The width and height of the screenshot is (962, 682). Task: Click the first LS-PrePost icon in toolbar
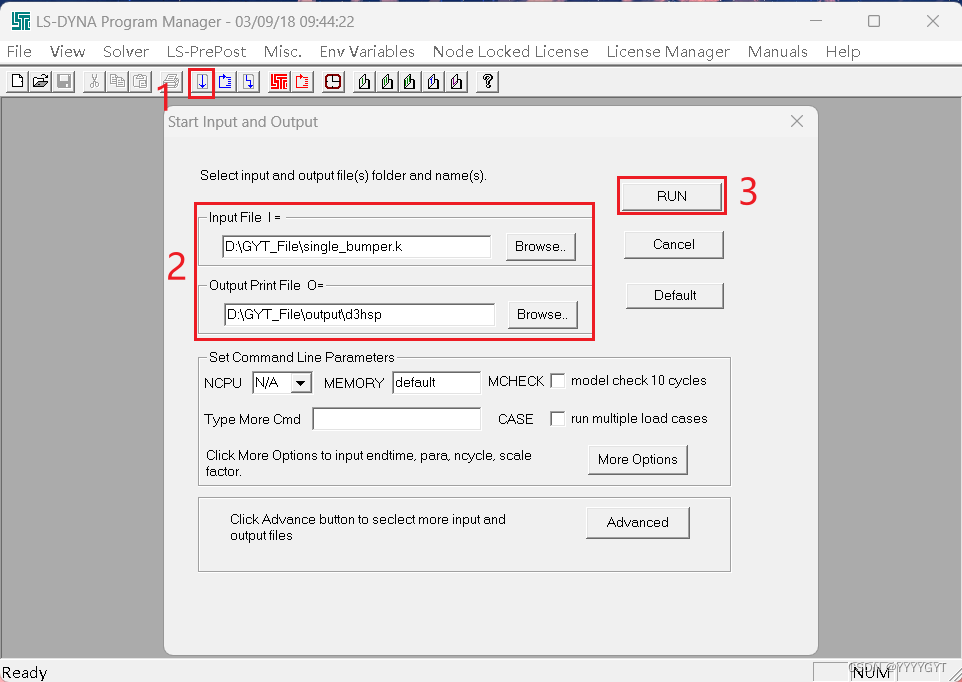point(364,82)
